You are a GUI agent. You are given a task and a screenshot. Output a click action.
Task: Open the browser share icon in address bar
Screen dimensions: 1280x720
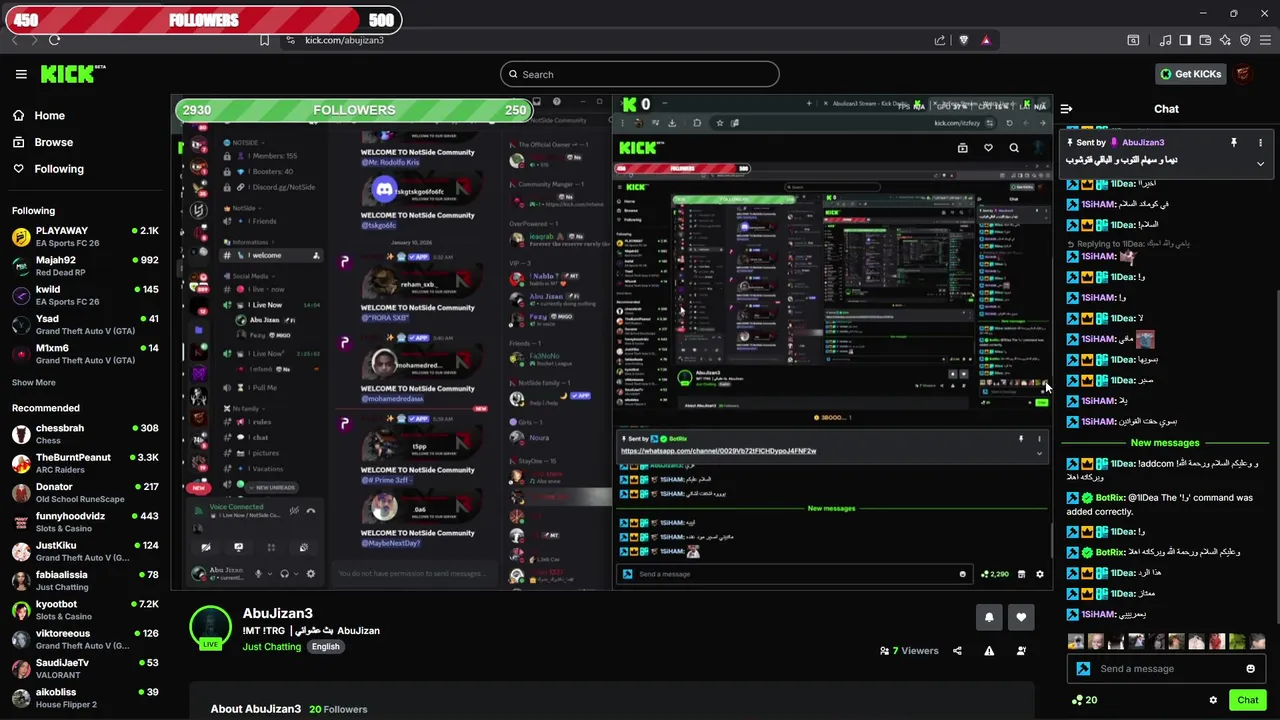click(x=940, y=40)
